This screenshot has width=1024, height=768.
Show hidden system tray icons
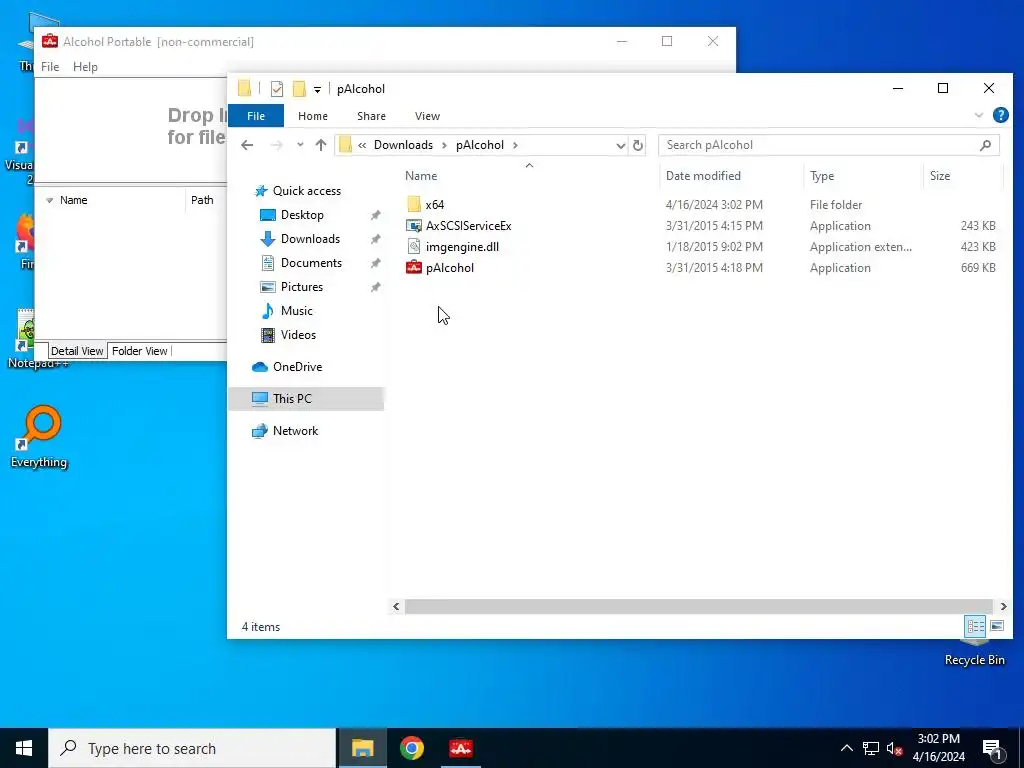coord(846,748)
